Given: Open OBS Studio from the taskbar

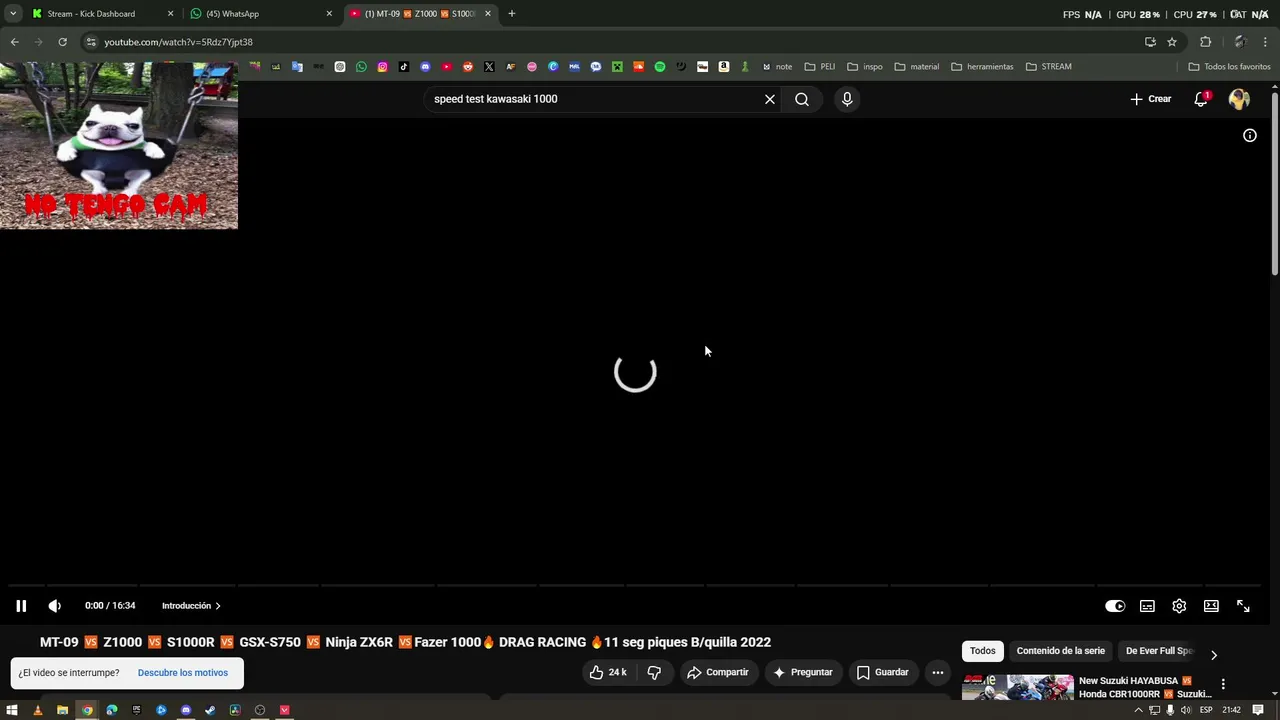Looking at the screenshot, I should (260, 710).
